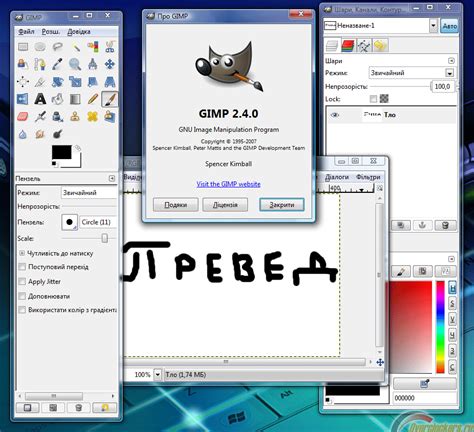Image resolution: width=474 pixels, height=432 pixels.
Task: Open Файл menu in the toolbox
Action: [x=26, y=31]
